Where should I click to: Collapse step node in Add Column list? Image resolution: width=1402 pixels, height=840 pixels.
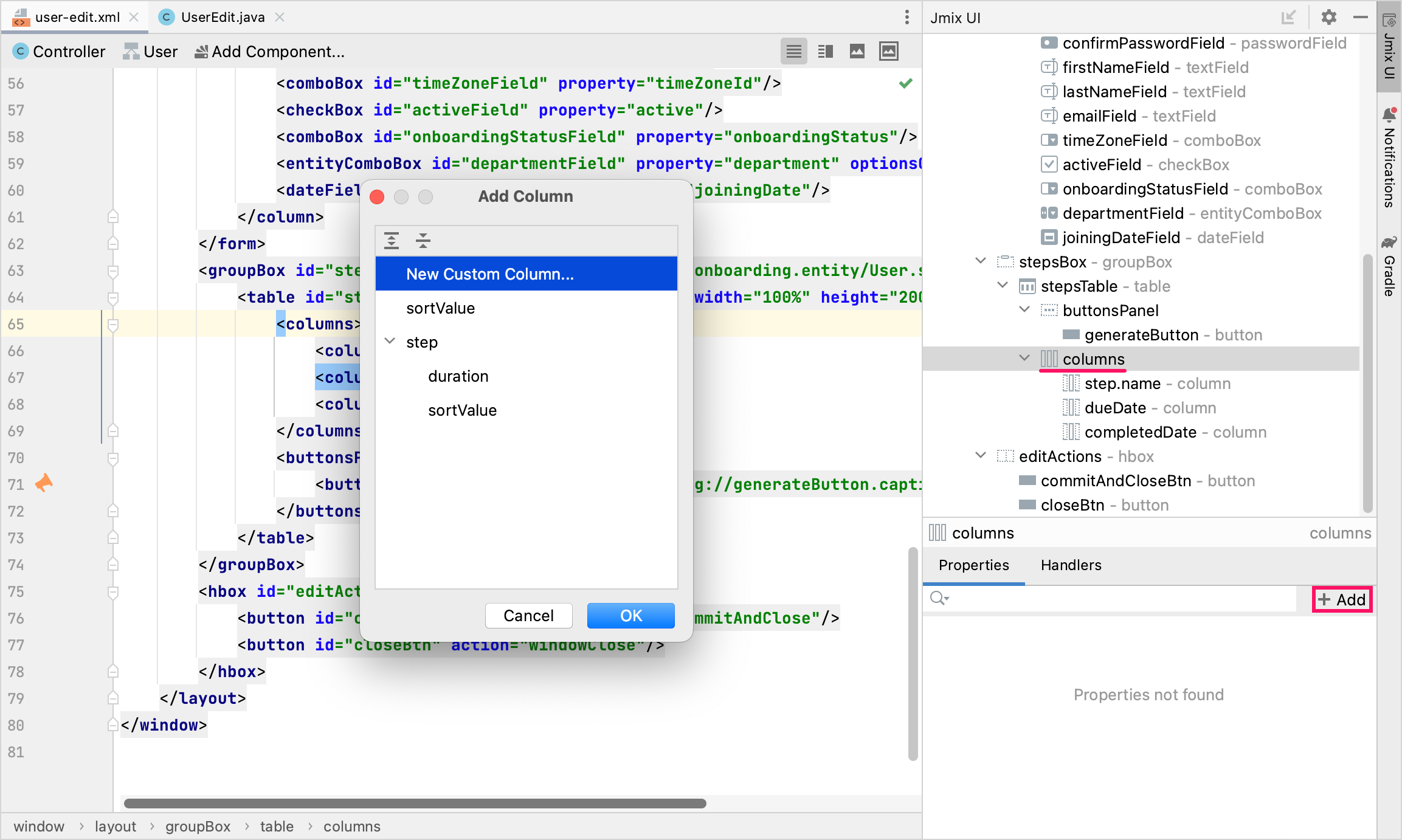[390, 341]
